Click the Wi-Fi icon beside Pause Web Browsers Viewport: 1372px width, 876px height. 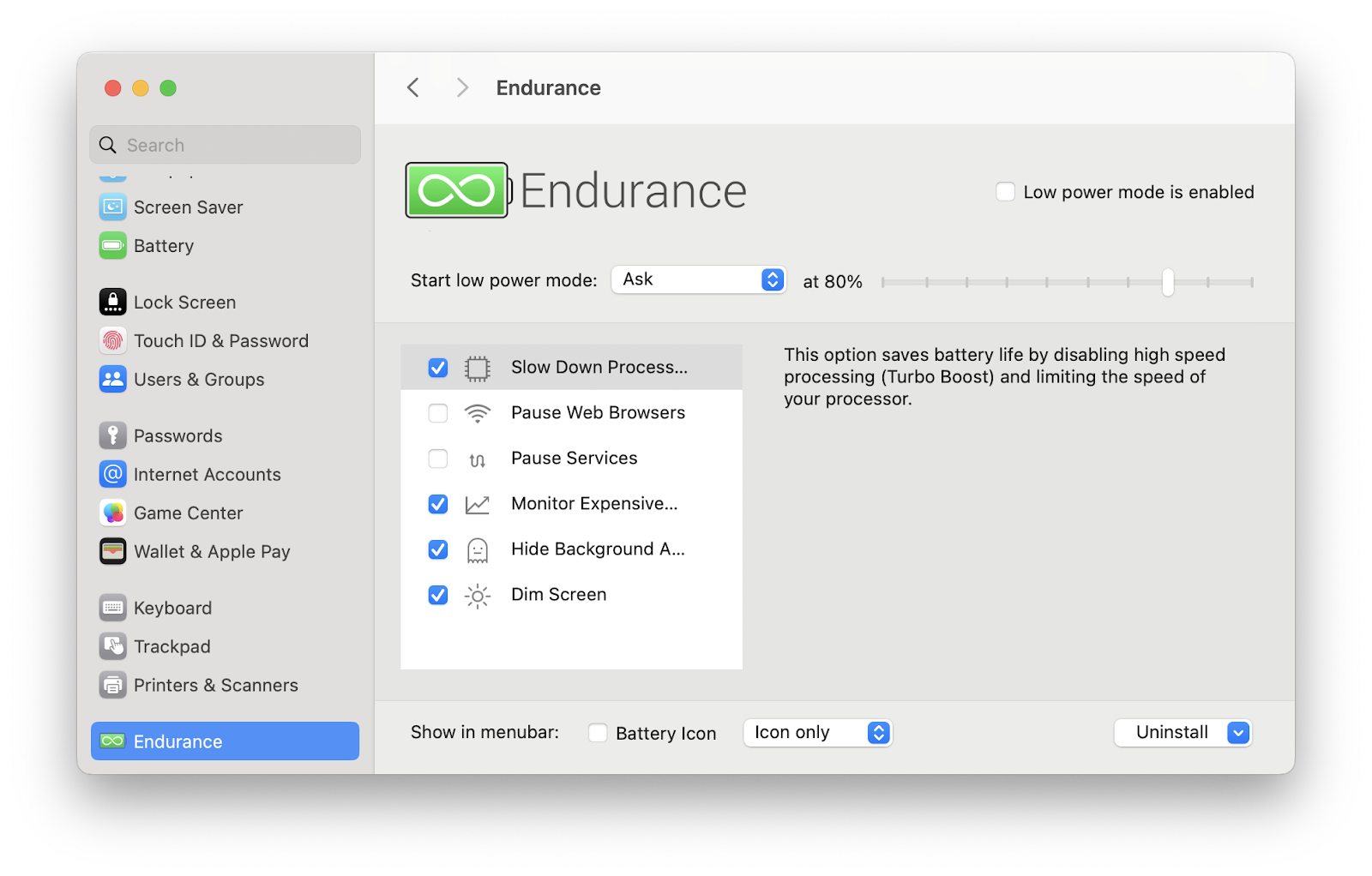(x=478, y=413)
